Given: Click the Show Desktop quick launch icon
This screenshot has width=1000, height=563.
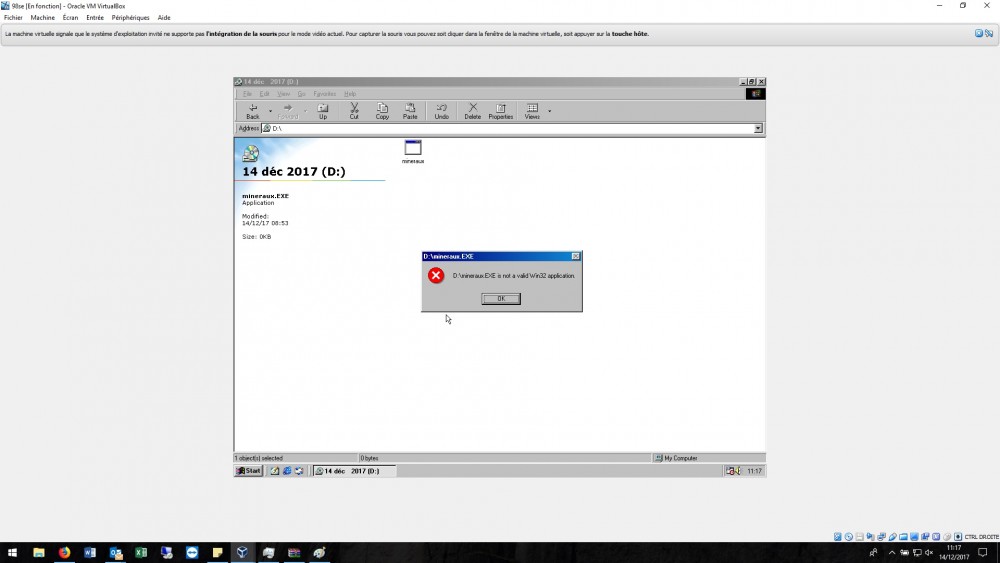Looking at the screenshot, I should [x=275, y=471].
